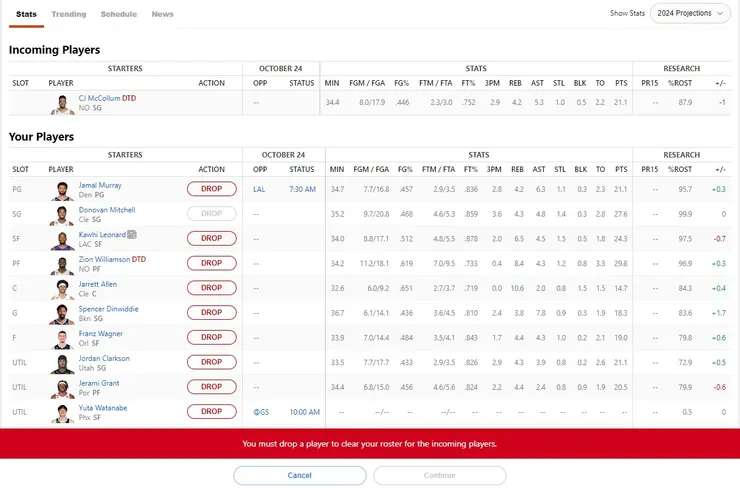
Task: Click Franz Wagner's headshot thumbnail
Action: [62, 339]
